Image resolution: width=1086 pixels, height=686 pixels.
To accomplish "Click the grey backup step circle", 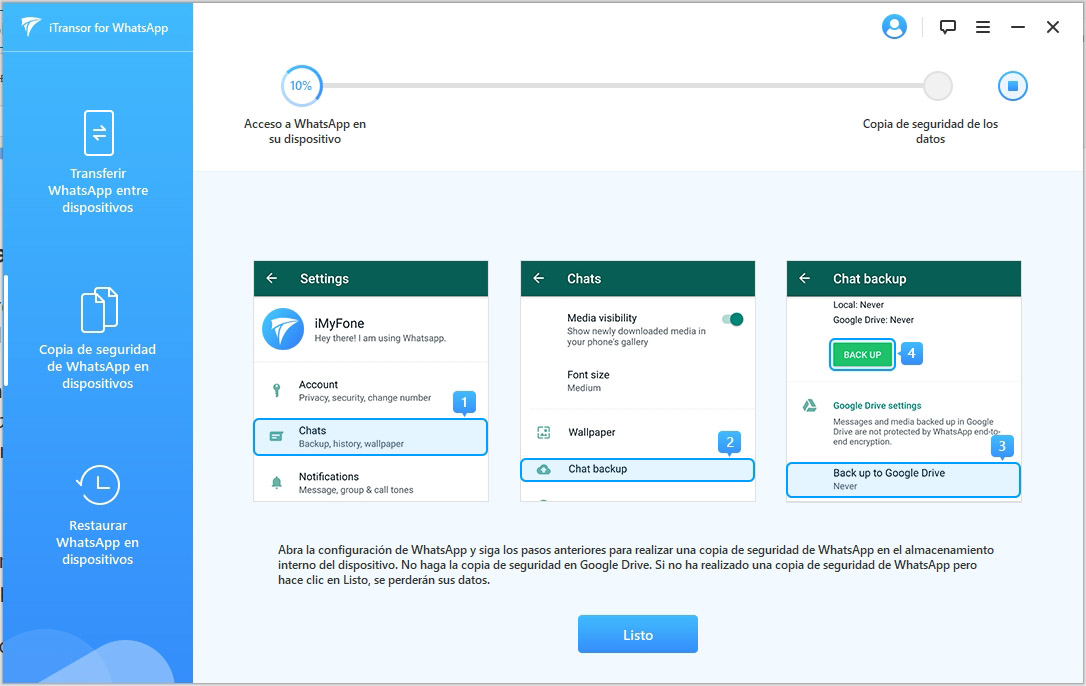I will [938, 86].
